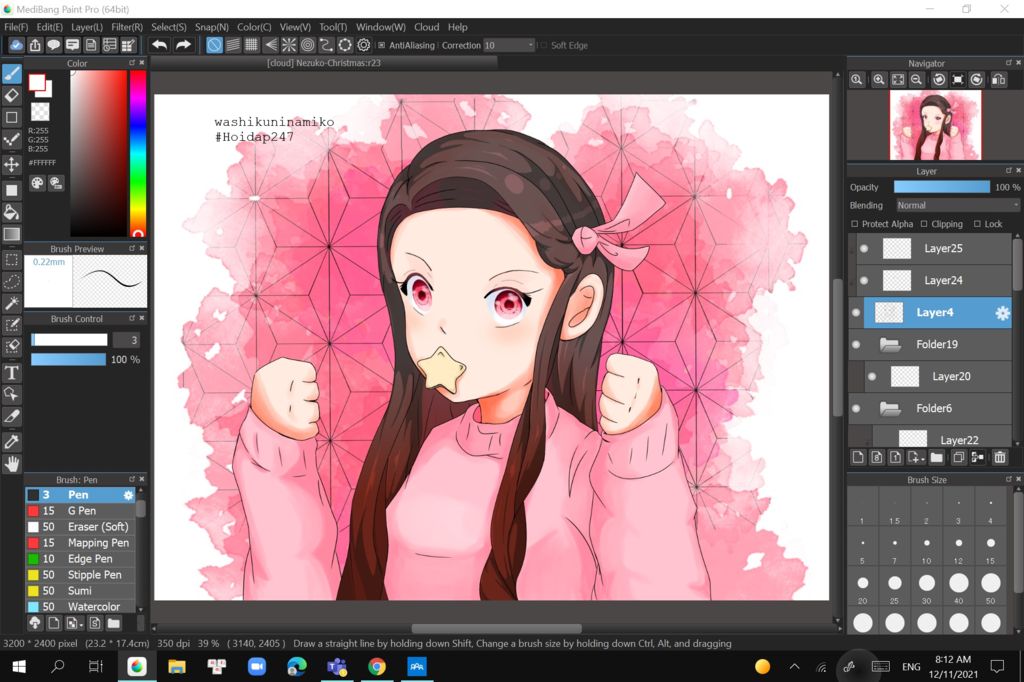Select the rectangular Select tool
Screen dimensions: 1024x682
click(12, 260)
